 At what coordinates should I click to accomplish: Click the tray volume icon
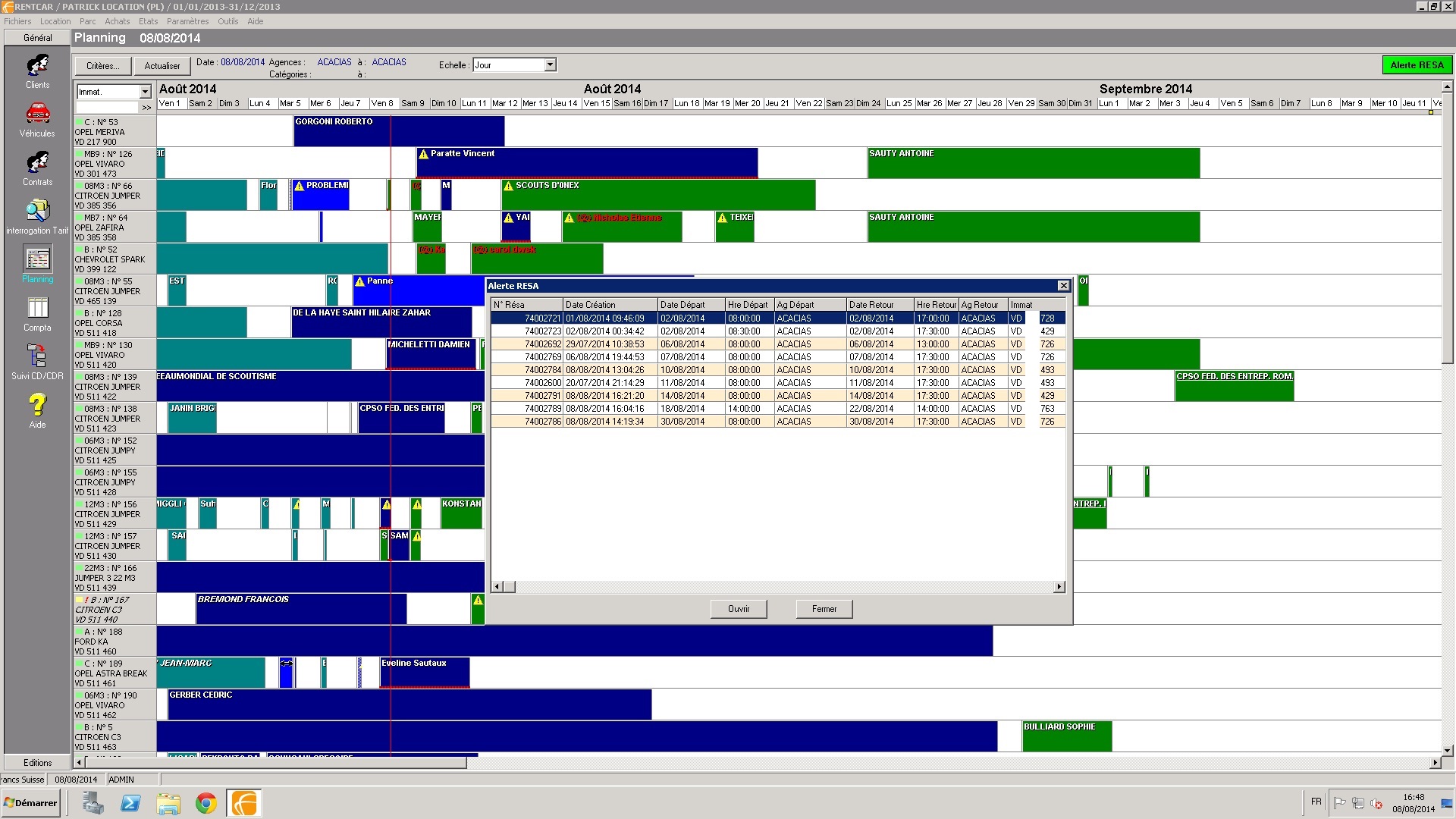coord(1376,803)
